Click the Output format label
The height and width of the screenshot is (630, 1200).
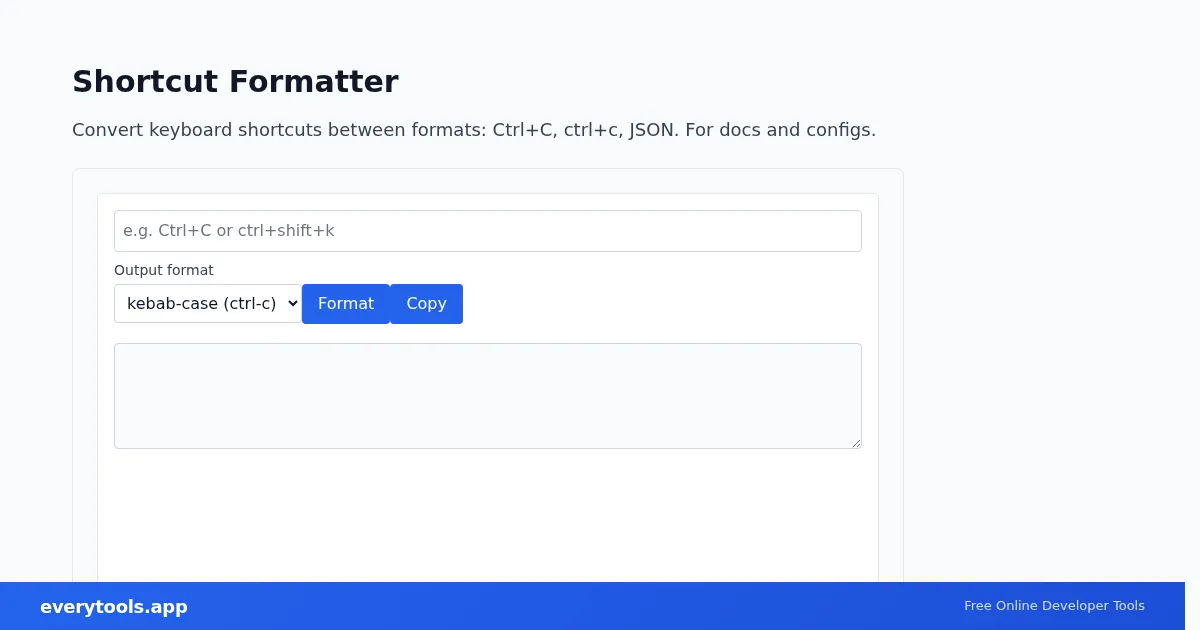(x=164, y=270)
